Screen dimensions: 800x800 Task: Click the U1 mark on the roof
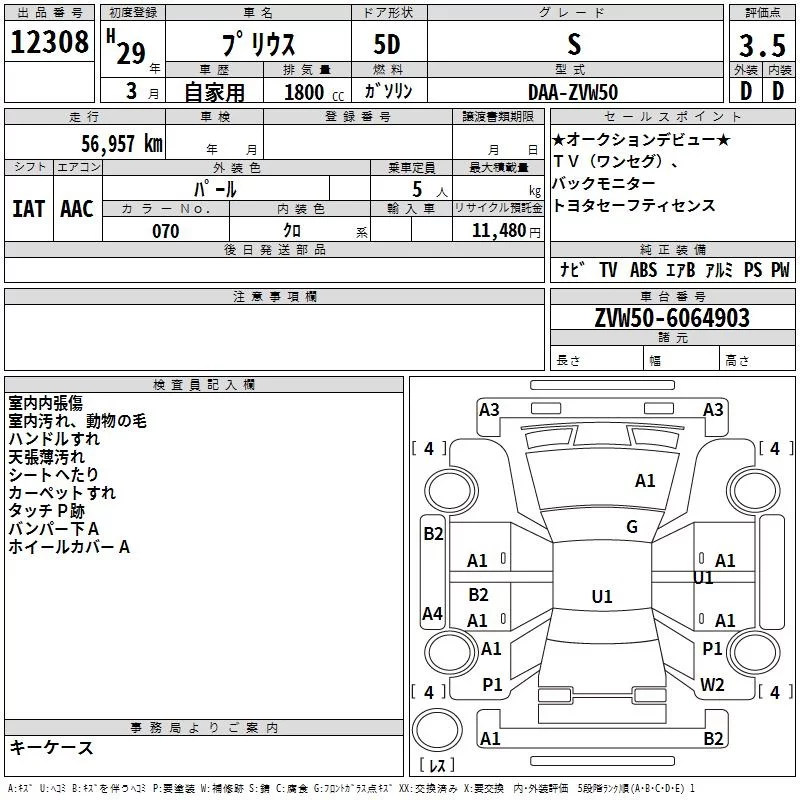602,596
